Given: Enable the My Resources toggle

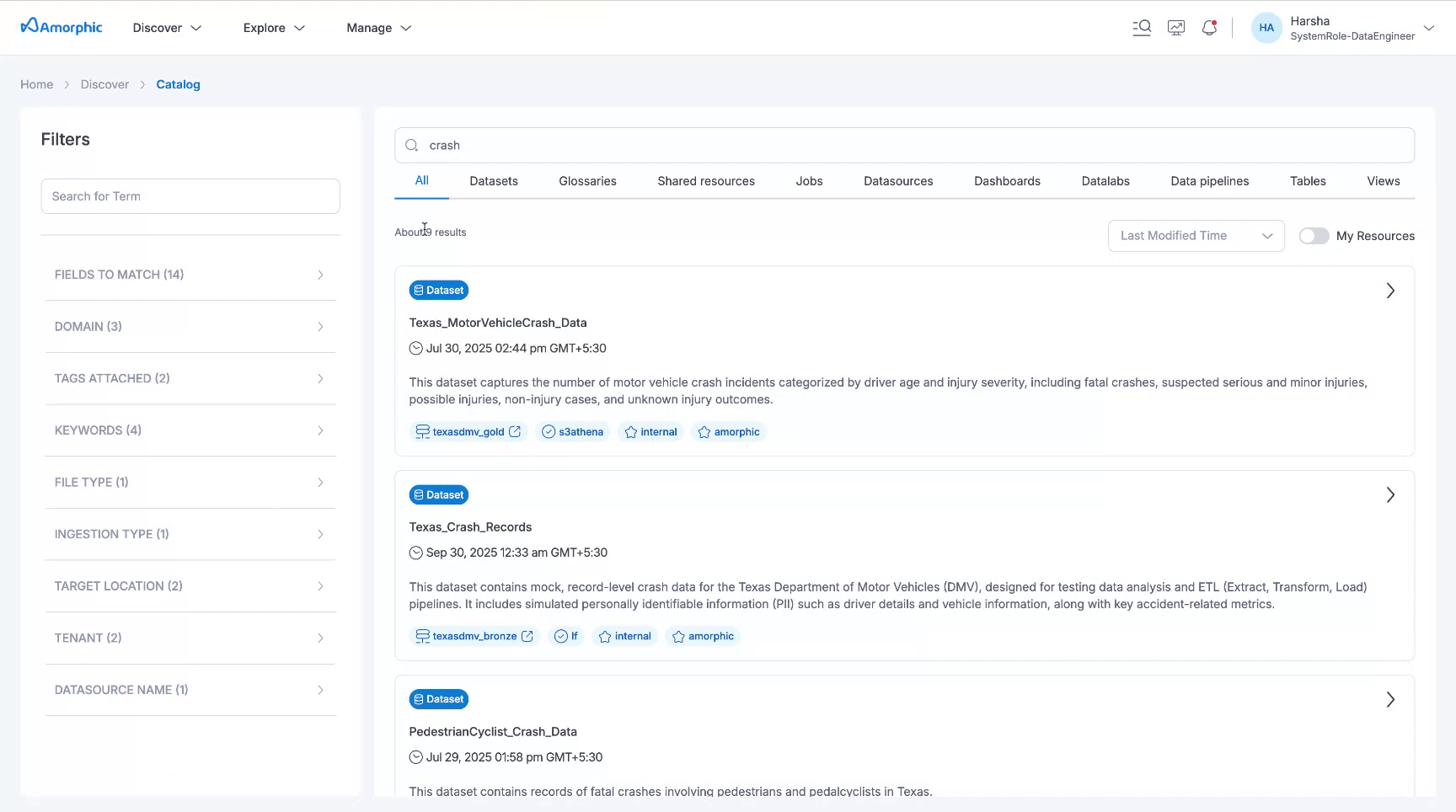Looking at the screenshot, I should [1314, 236].
